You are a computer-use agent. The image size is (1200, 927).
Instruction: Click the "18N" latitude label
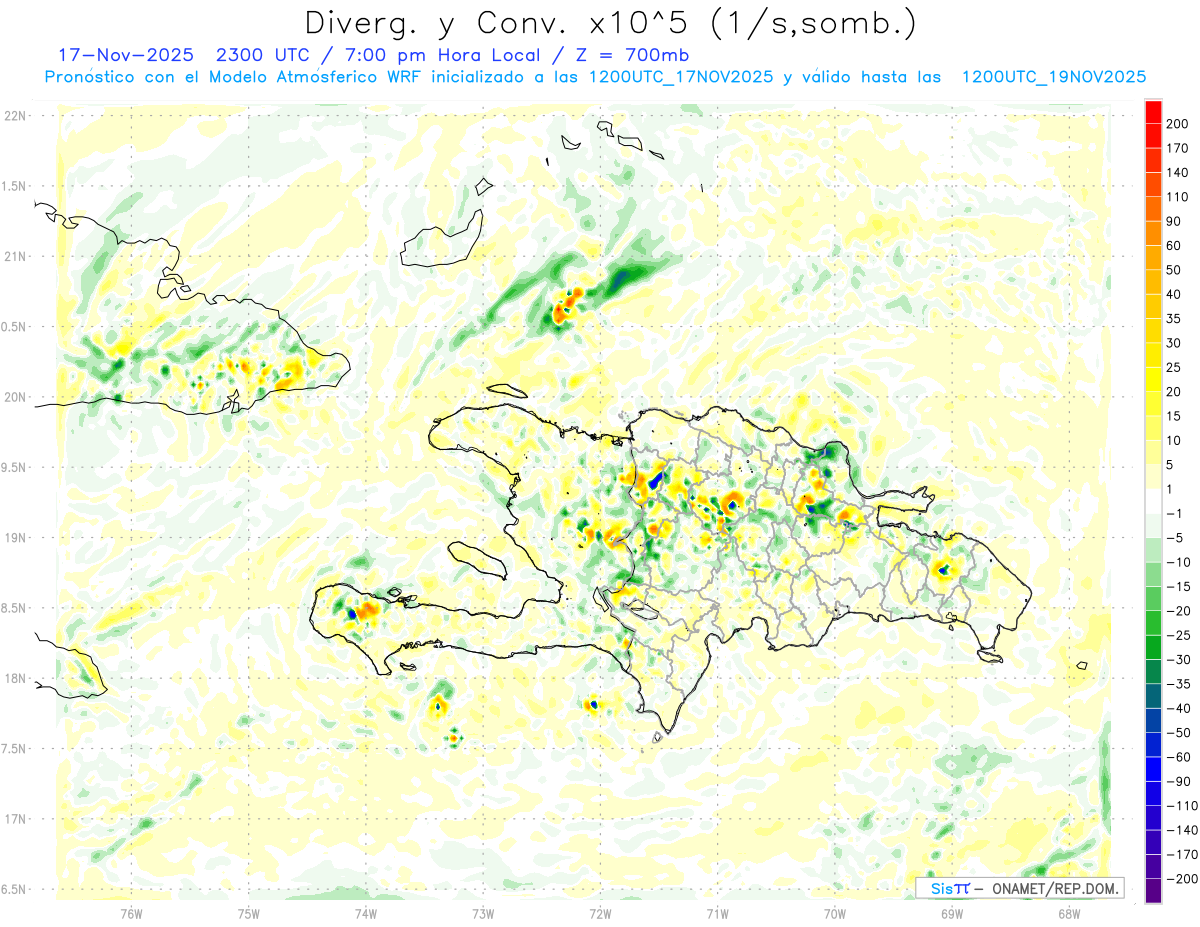[14, 678]
